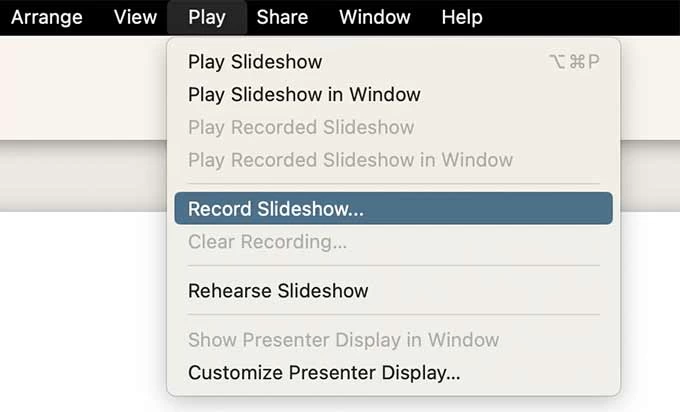Image resolution: width=680 pixels, height=412 pixels.
Task: Choose Play Slideshow from the menu
Action: [x=255, y=62]
